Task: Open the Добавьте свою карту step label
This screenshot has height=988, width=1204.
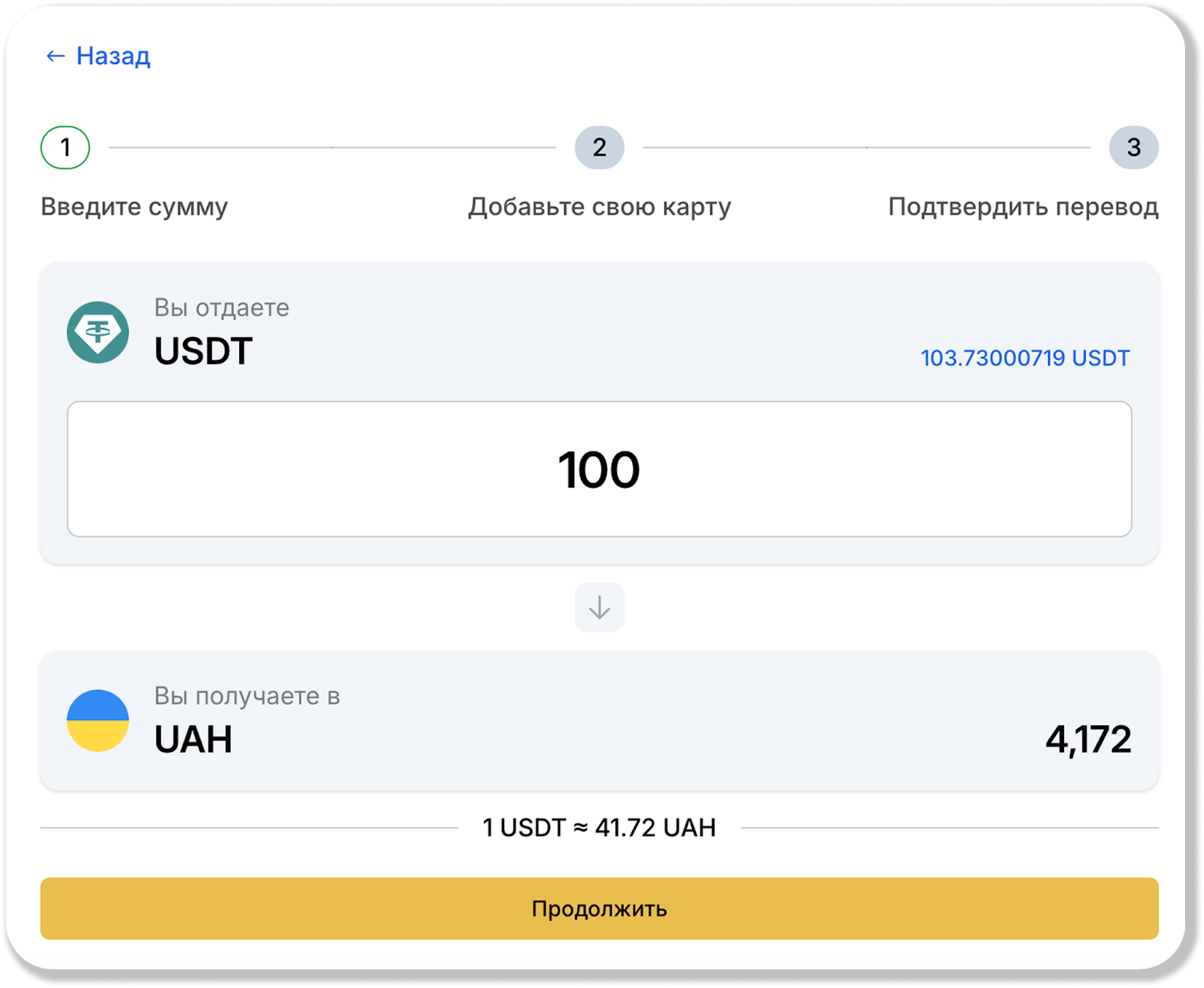Action: [599, 206]
